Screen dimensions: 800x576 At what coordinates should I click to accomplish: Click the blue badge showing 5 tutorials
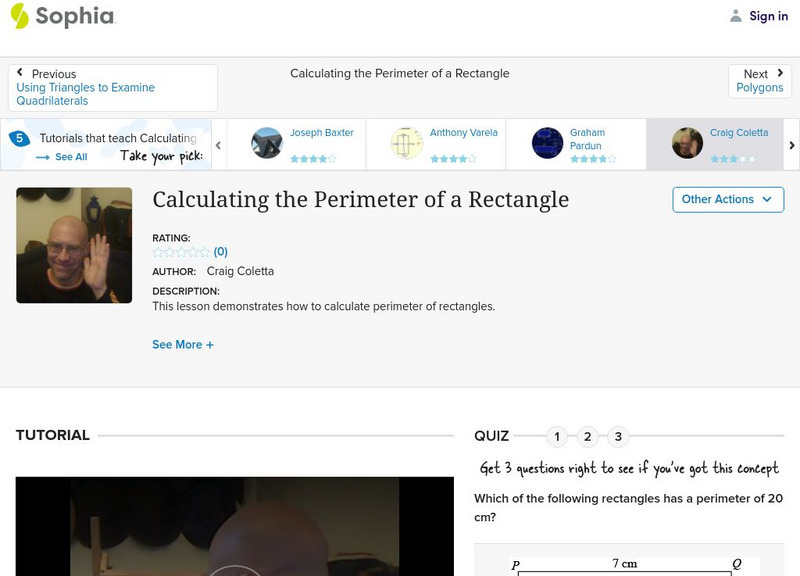(19, 138)
